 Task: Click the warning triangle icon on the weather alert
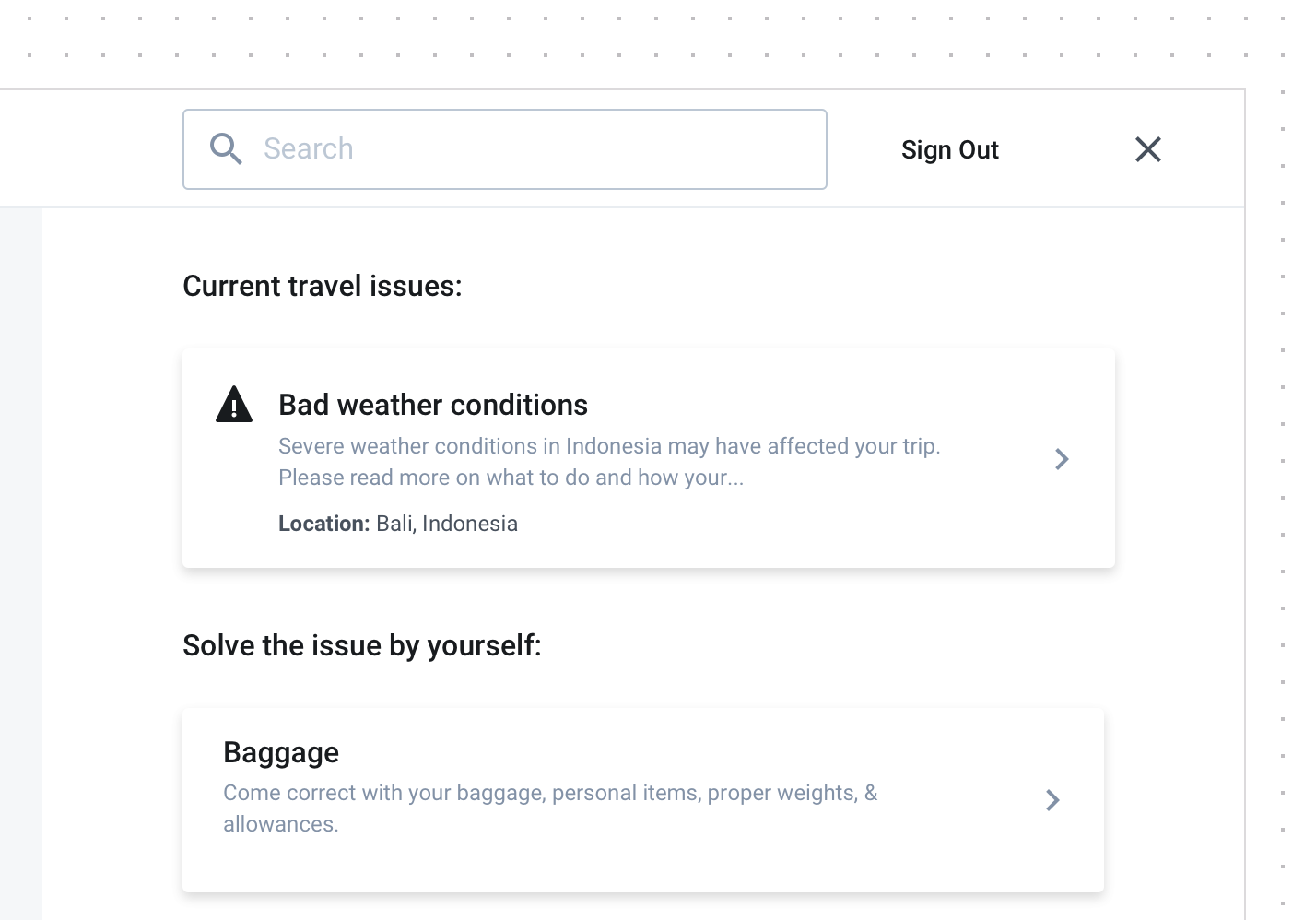[234, 404]
